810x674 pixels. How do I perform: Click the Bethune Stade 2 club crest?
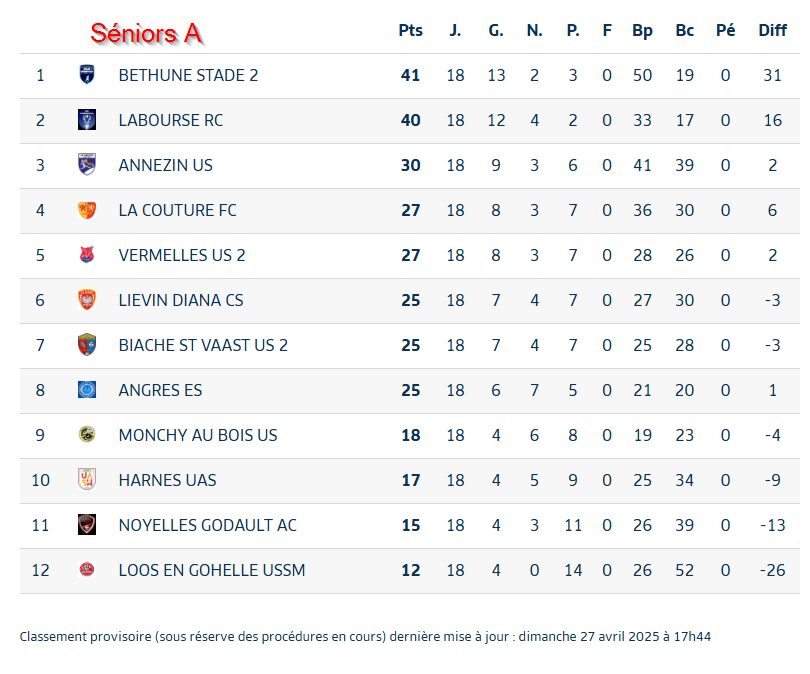pos(87,74)
